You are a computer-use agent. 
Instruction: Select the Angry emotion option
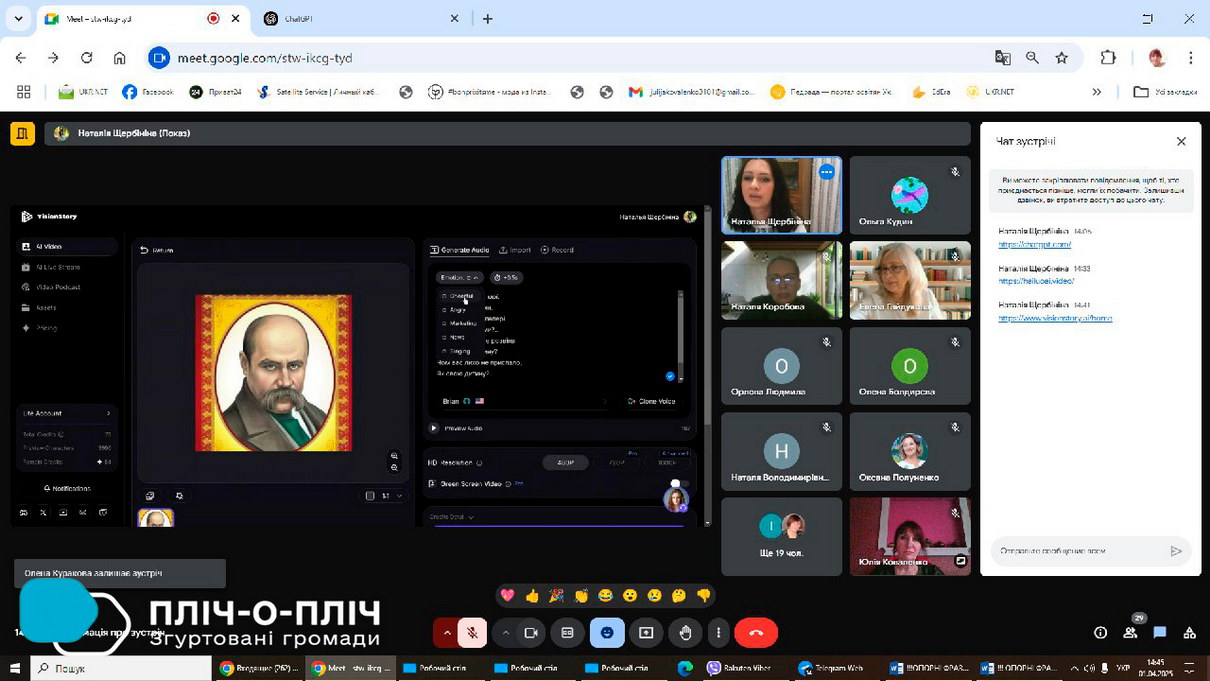click(455, 310)
